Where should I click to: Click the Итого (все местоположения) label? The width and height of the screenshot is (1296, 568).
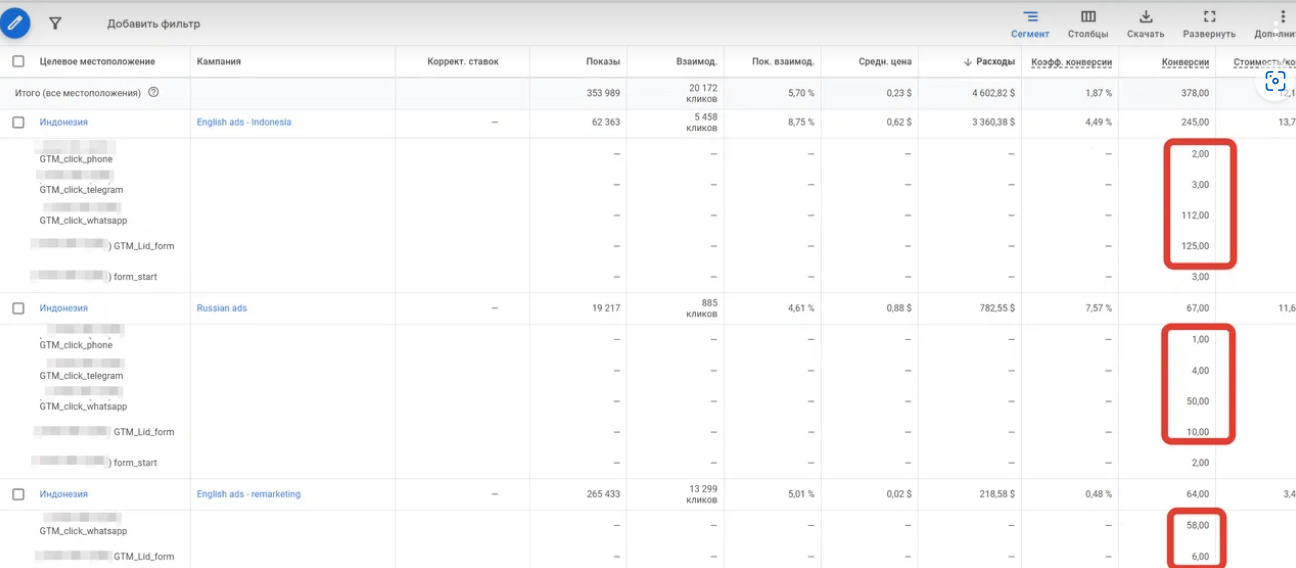[77, 93]
